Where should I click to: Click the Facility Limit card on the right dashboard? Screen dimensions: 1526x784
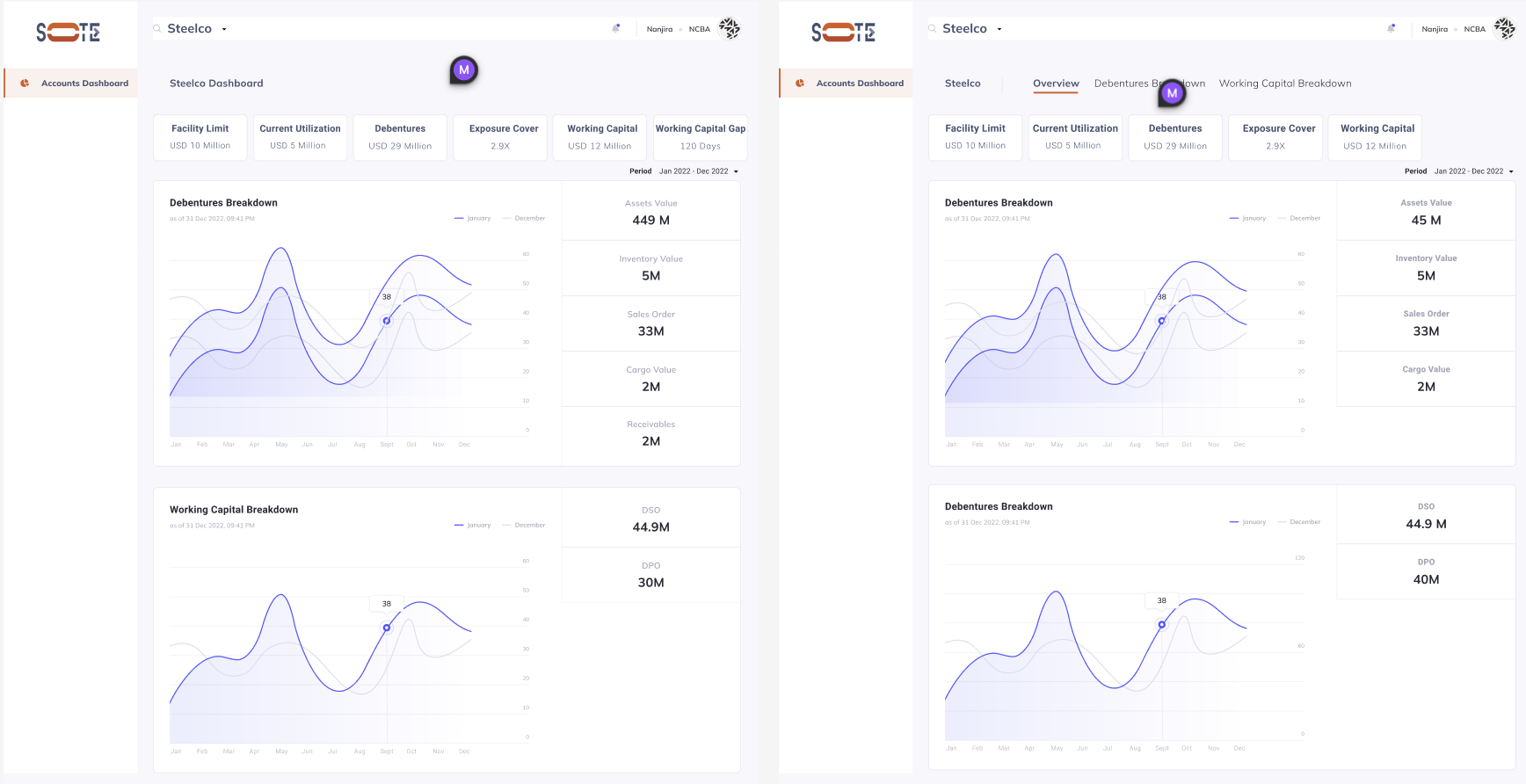(976, 137)
